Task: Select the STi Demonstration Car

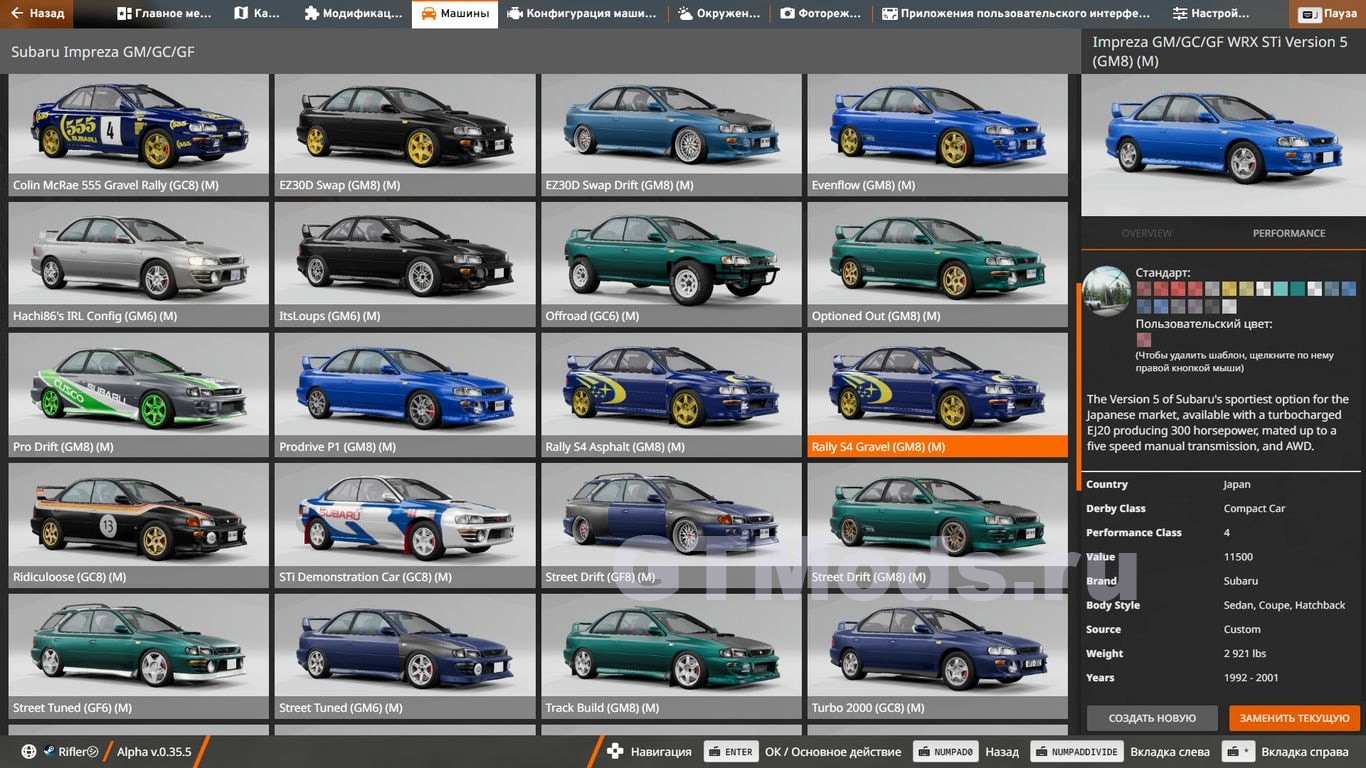Action: pos(405,526)
